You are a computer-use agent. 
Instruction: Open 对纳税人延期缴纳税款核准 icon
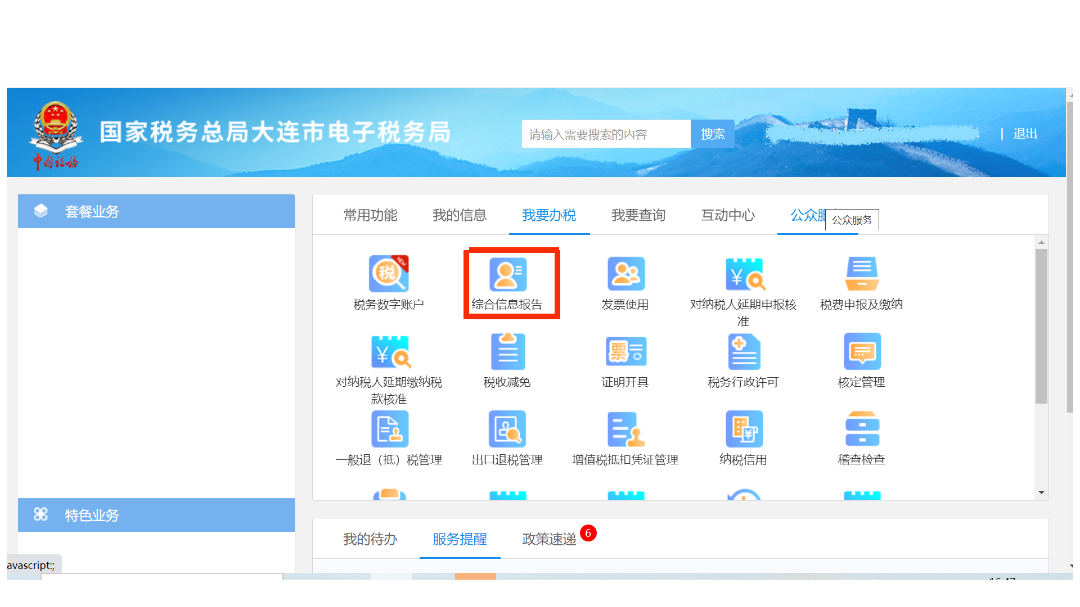(390, 352)
